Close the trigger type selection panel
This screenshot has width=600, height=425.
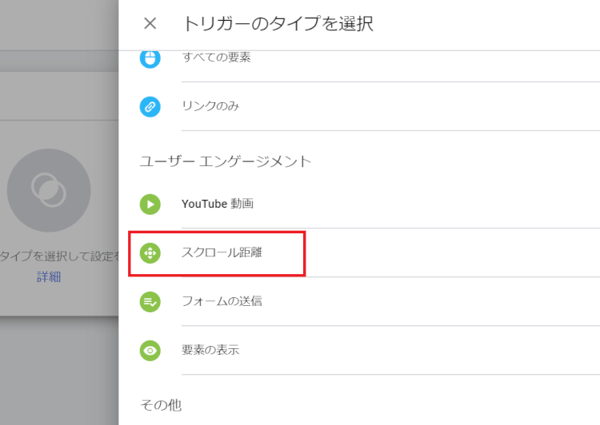[150, 24]
